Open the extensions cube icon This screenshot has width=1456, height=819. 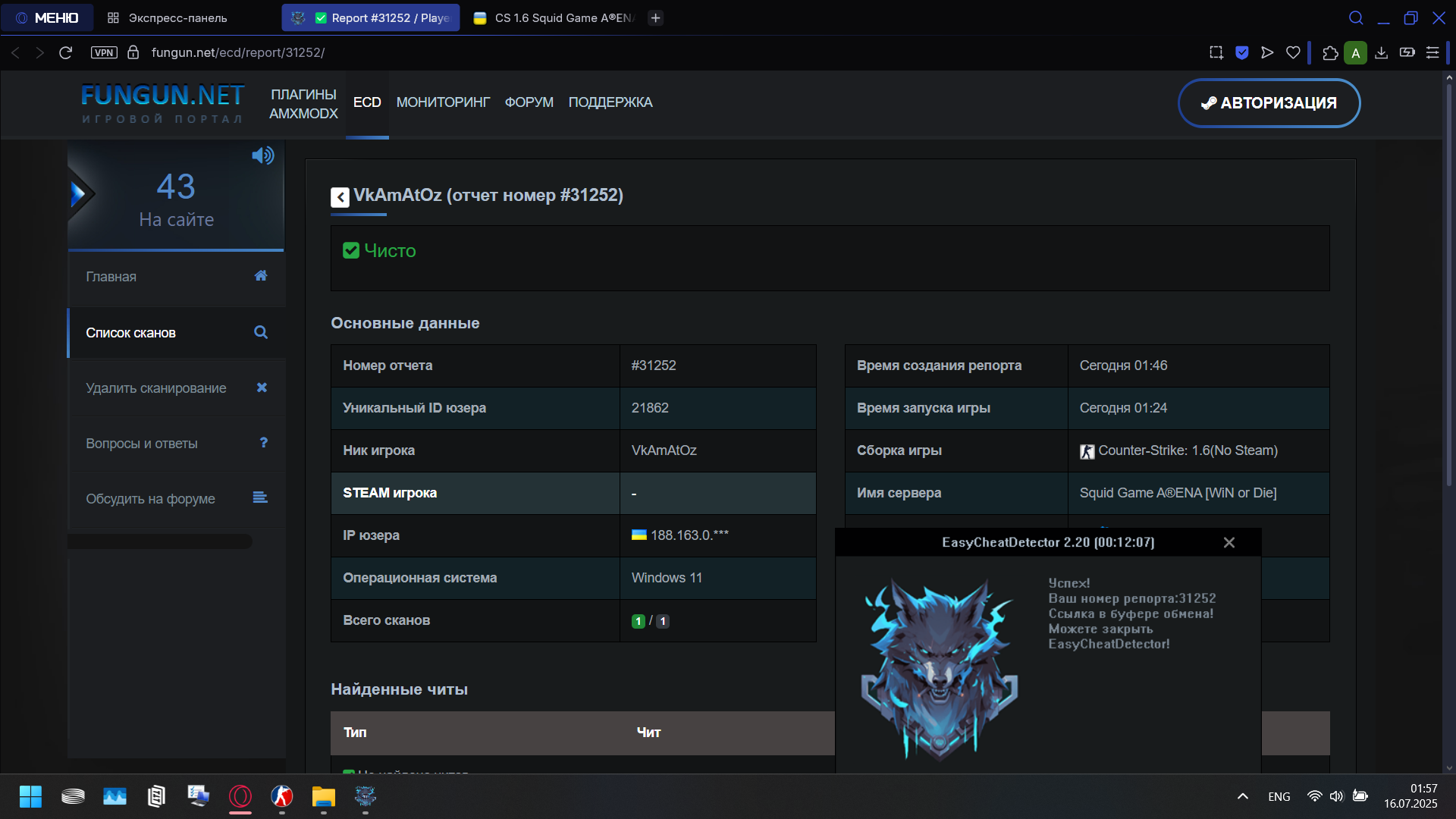pyautogui.click(x=1330, y=52)
